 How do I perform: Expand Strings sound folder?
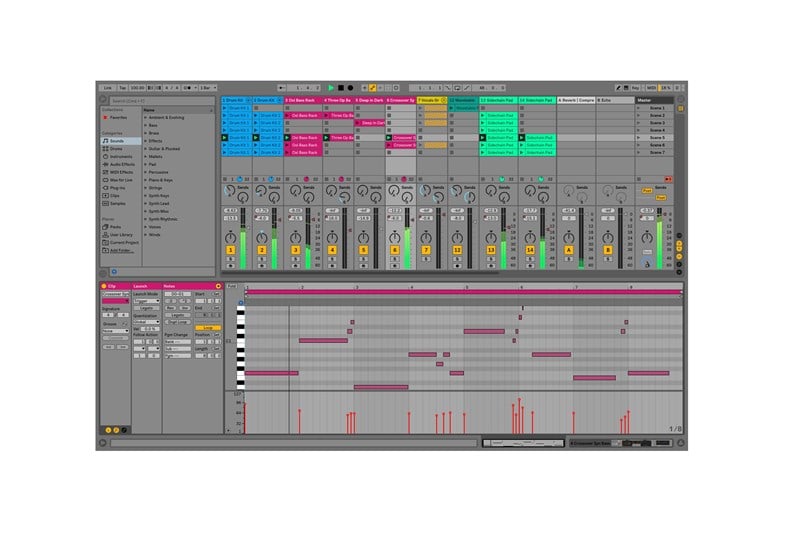145,188
